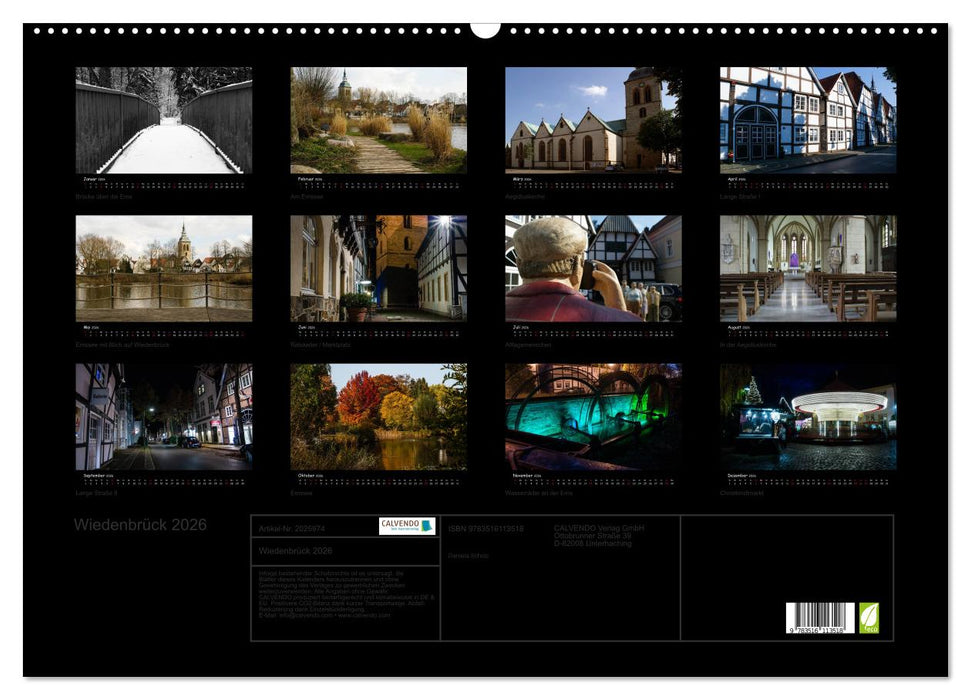This screenshot has height=700, width=971.
Task: Select the February lakeside path photo
Action: (x=378, y=120)
